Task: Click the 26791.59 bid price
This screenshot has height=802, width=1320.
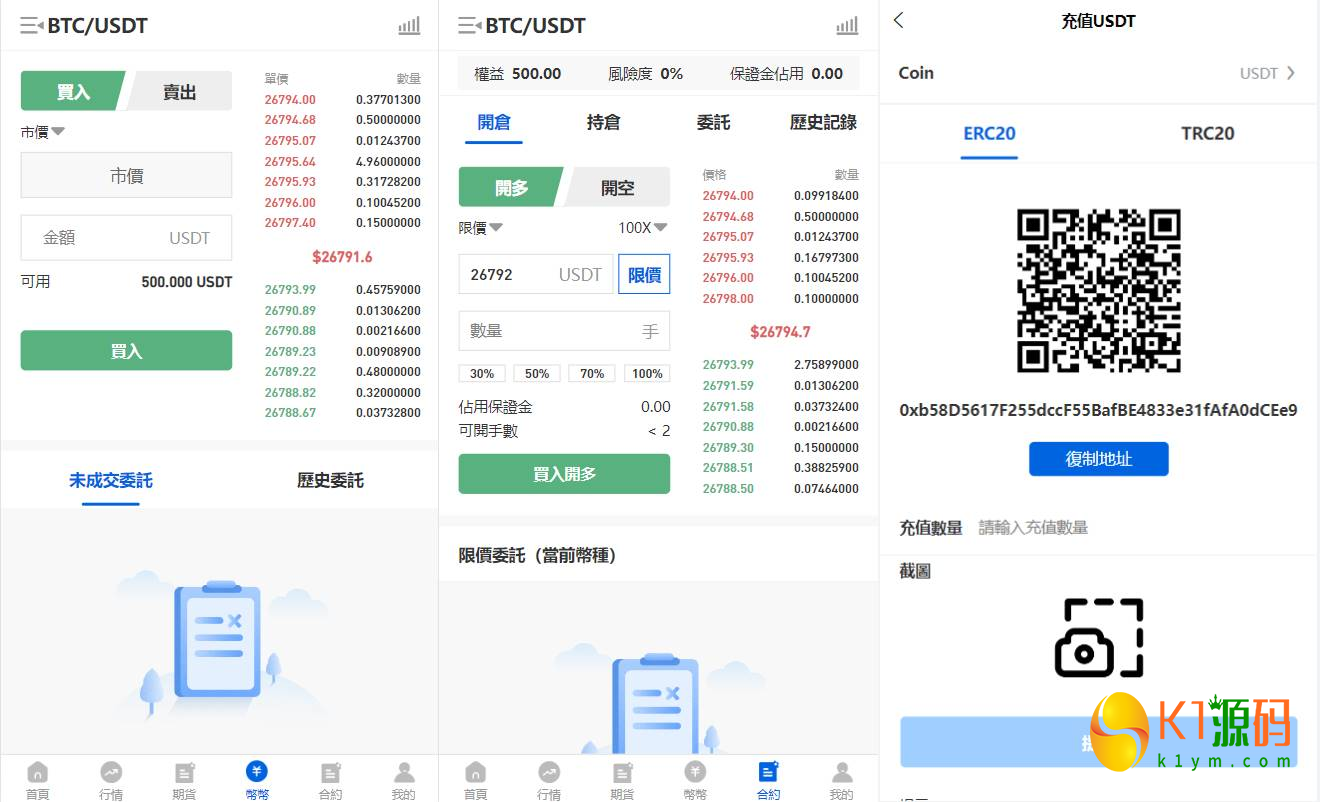Action: point(728,386)
